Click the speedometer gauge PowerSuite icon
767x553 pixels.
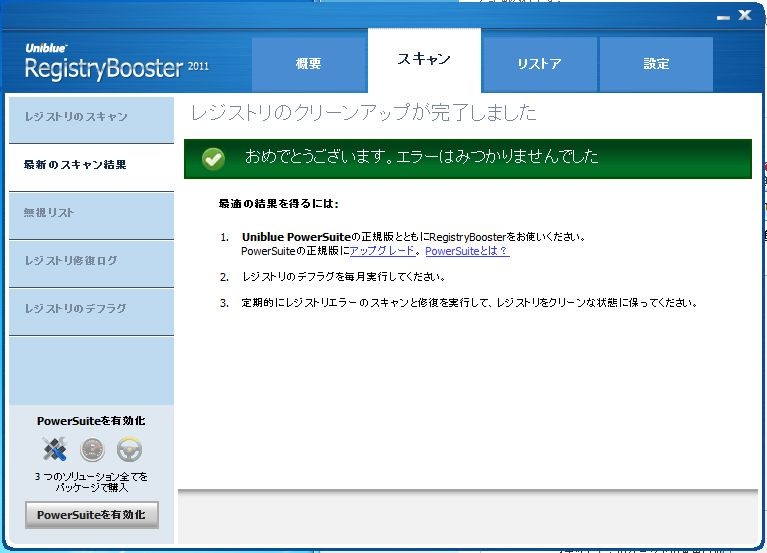pos(92,450)
